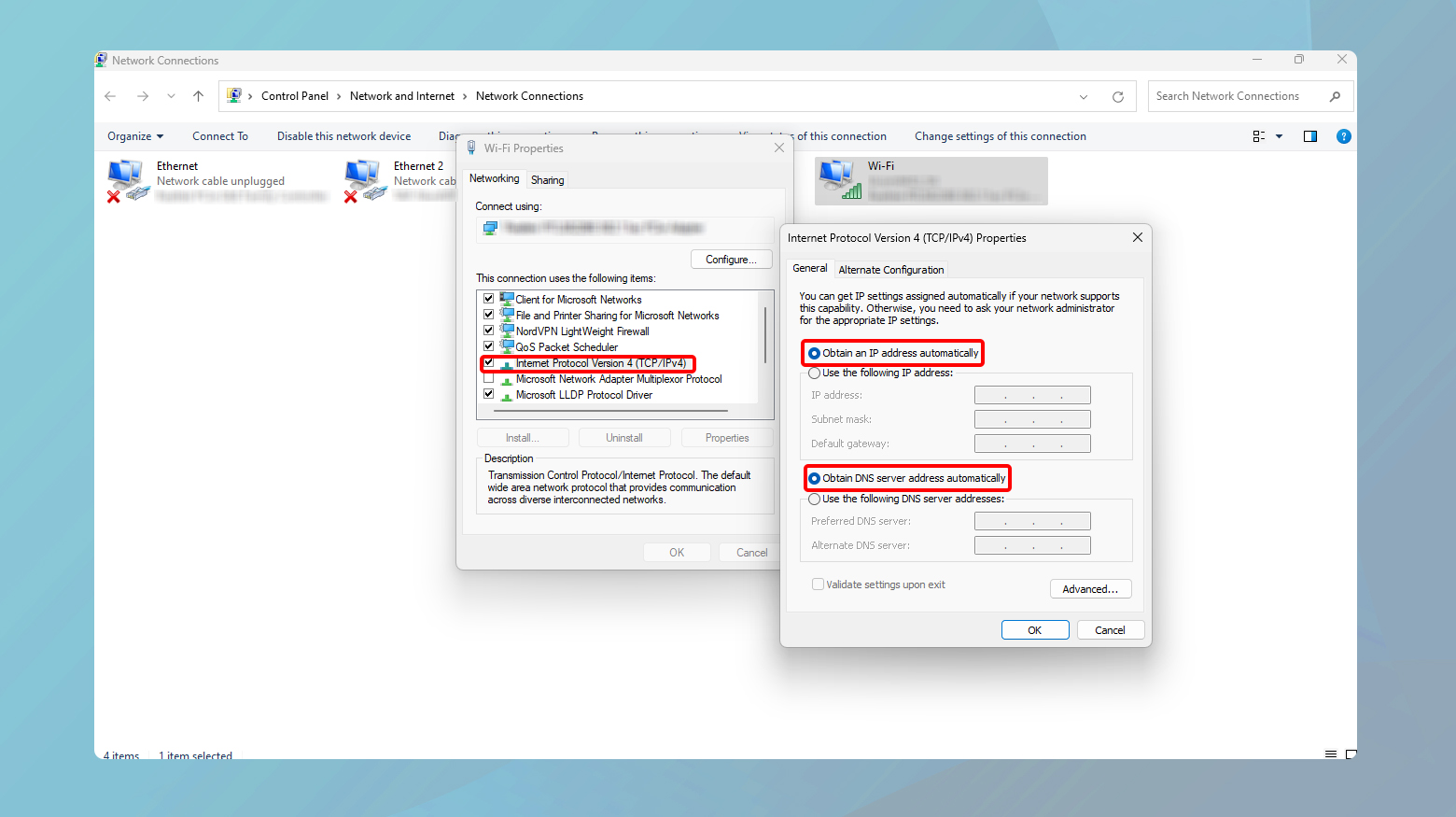
Task: Check Validate settings upon exit
Action: [818, 584]
